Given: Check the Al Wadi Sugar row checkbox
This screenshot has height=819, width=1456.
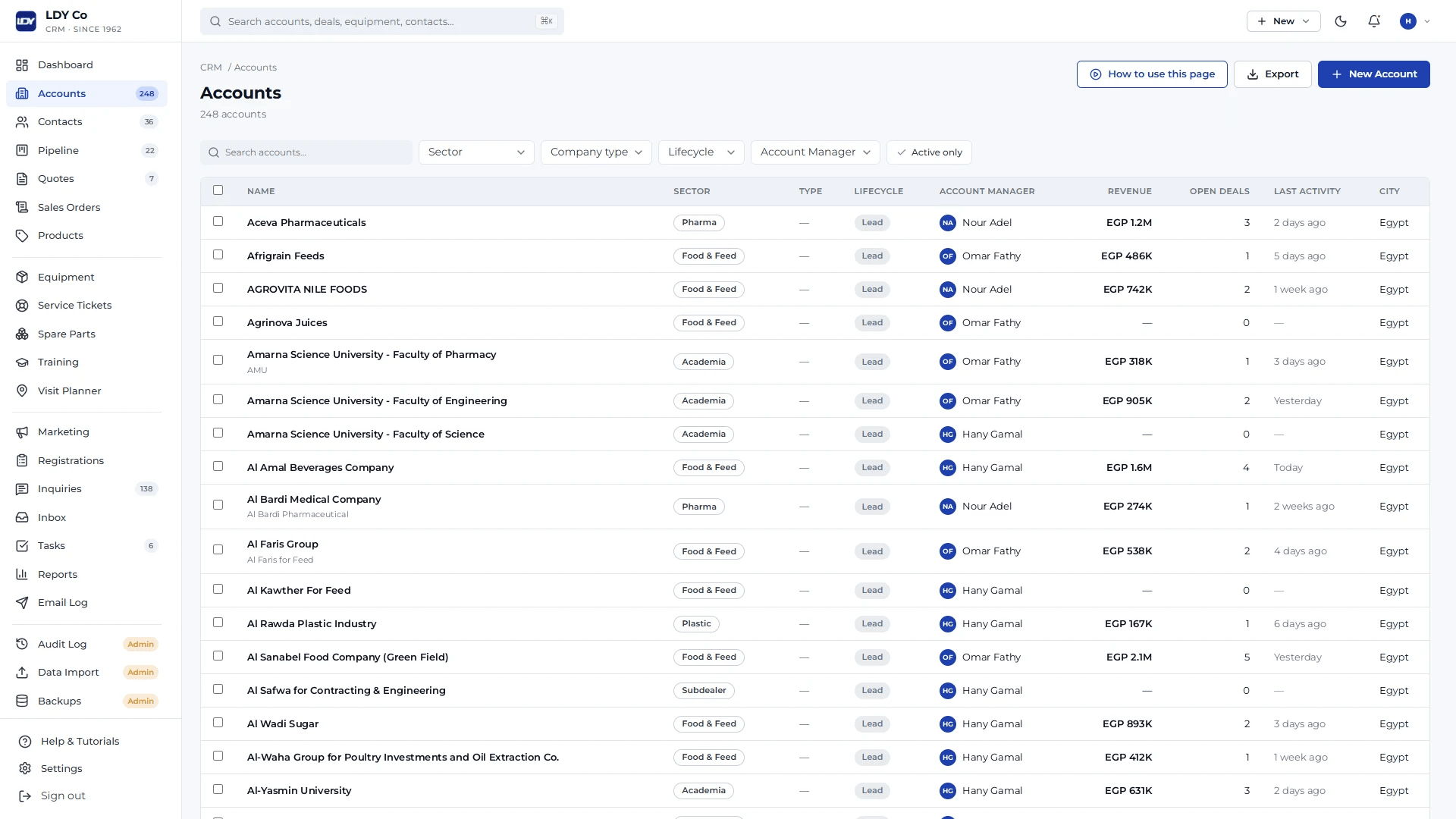Looking at the screenshot, I should [218, 723].
